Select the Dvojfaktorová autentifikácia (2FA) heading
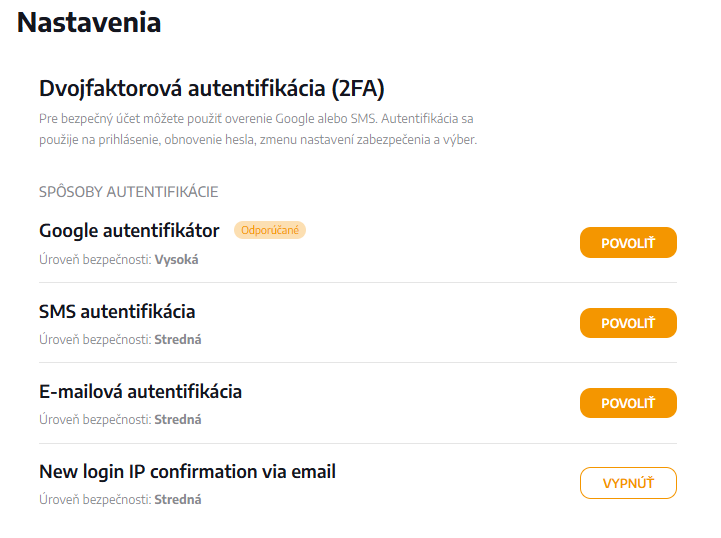 point(212,88)
